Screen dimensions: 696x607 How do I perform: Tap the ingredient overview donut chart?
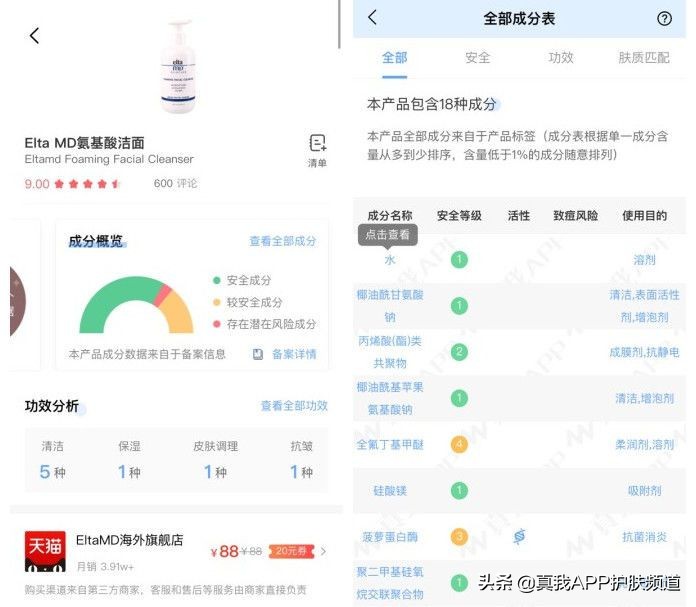click(136, 305)
